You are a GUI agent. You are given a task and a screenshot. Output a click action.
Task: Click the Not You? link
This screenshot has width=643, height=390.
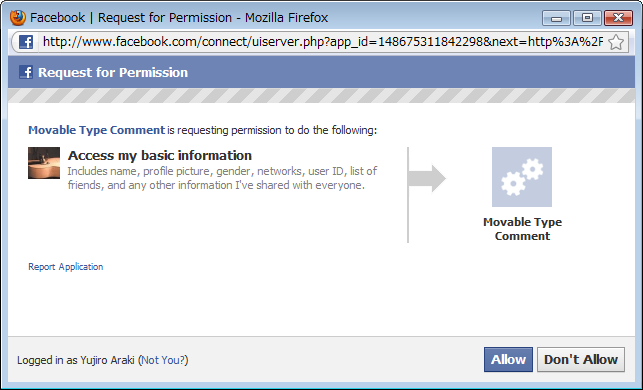click(164, 360)
